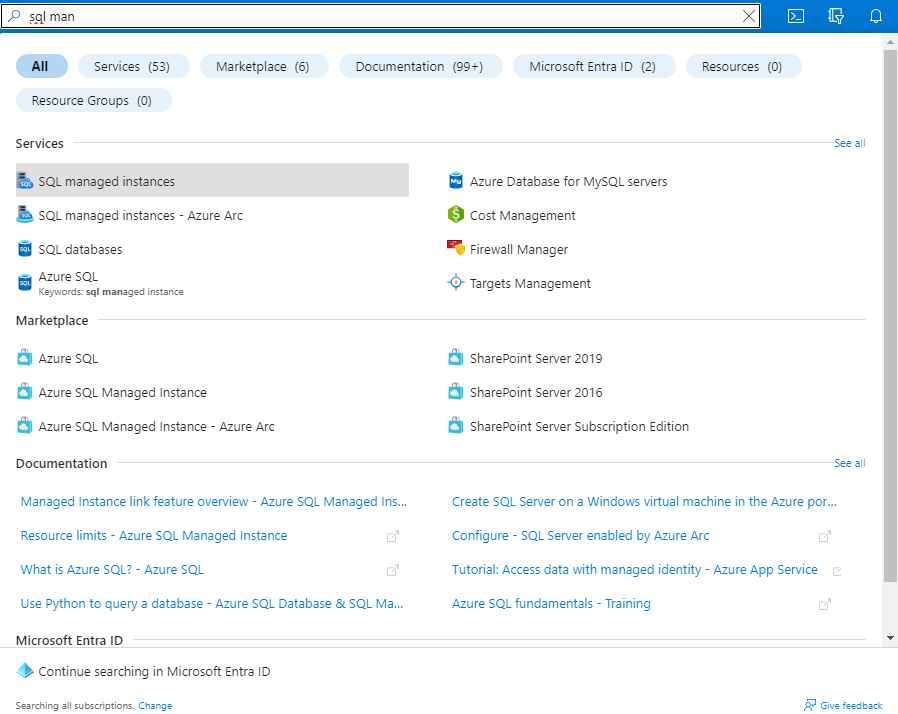
Task: Click the Marketplace Azure SQL bag icon
Action: (25, 358)
